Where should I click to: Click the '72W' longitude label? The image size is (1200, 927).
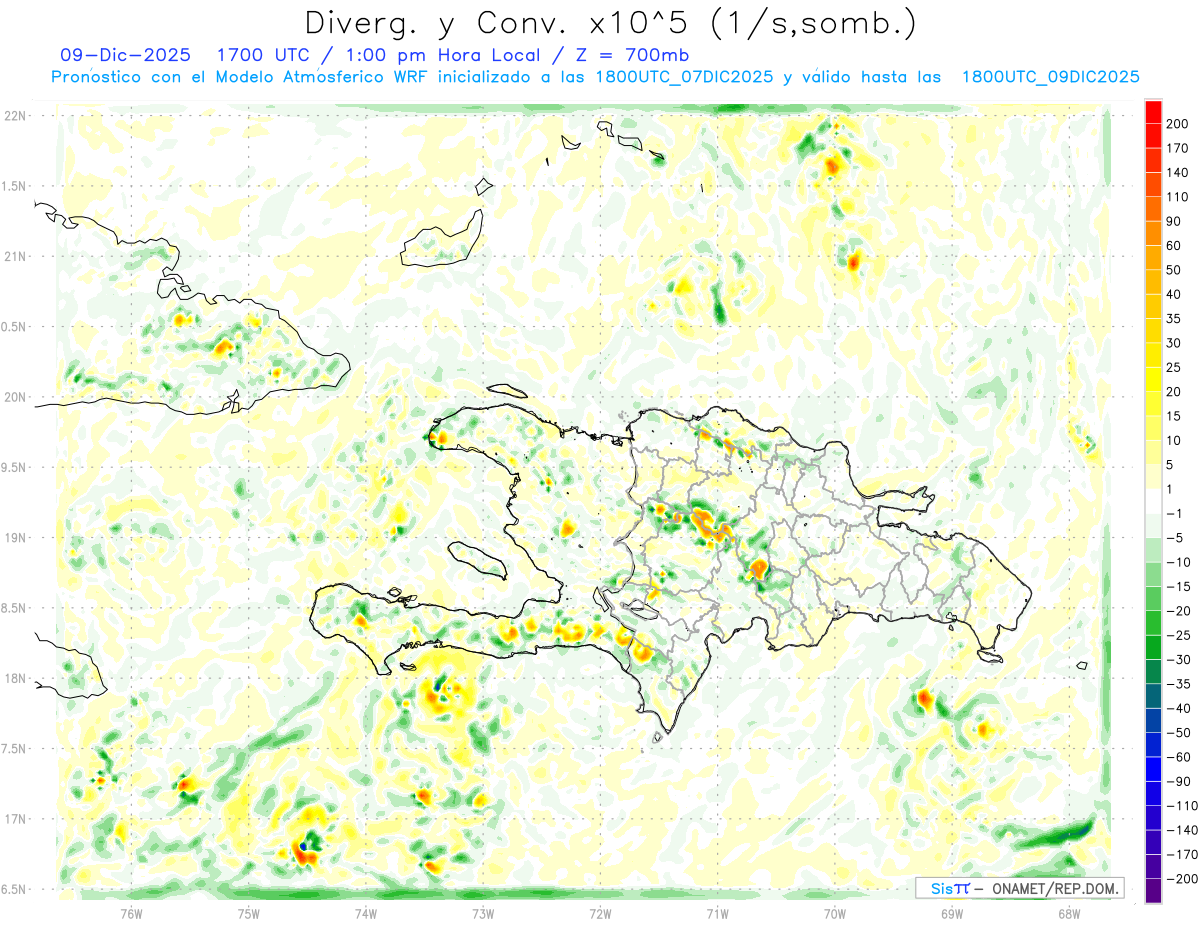click(600, 913)
